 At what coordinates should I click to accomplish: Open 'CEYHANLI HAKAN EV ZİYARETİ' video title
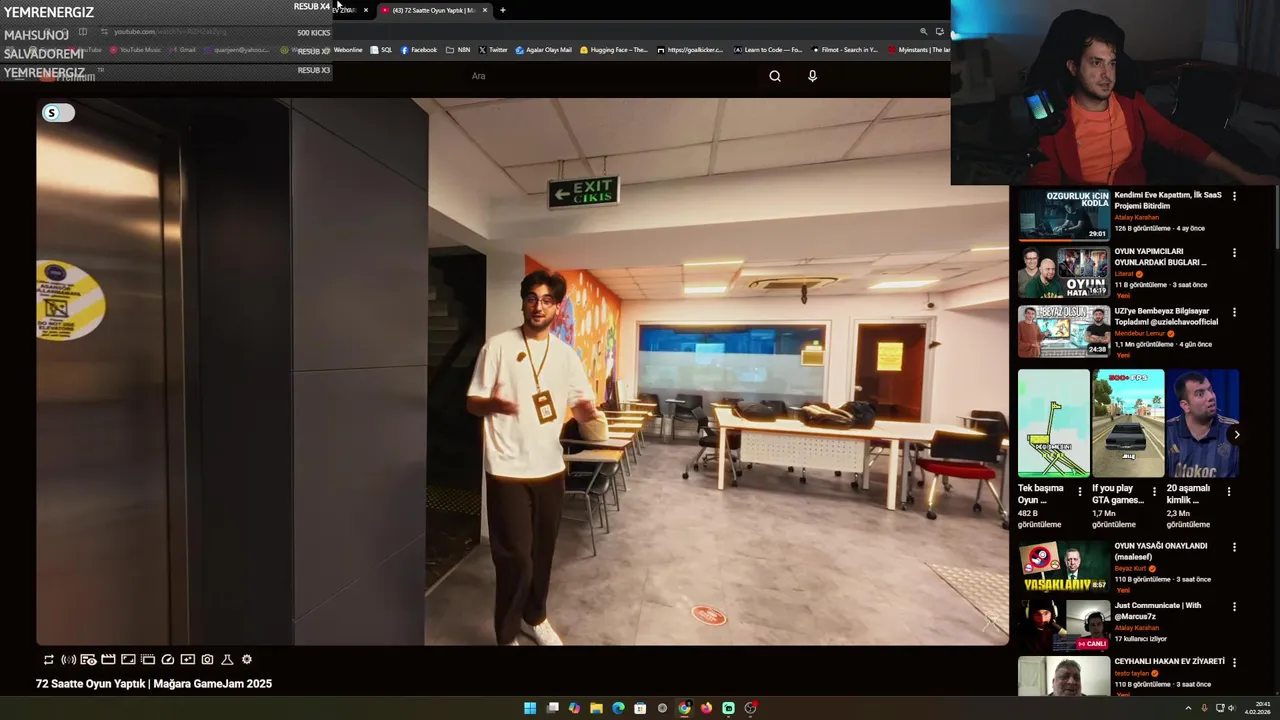tap(1169, 661)
